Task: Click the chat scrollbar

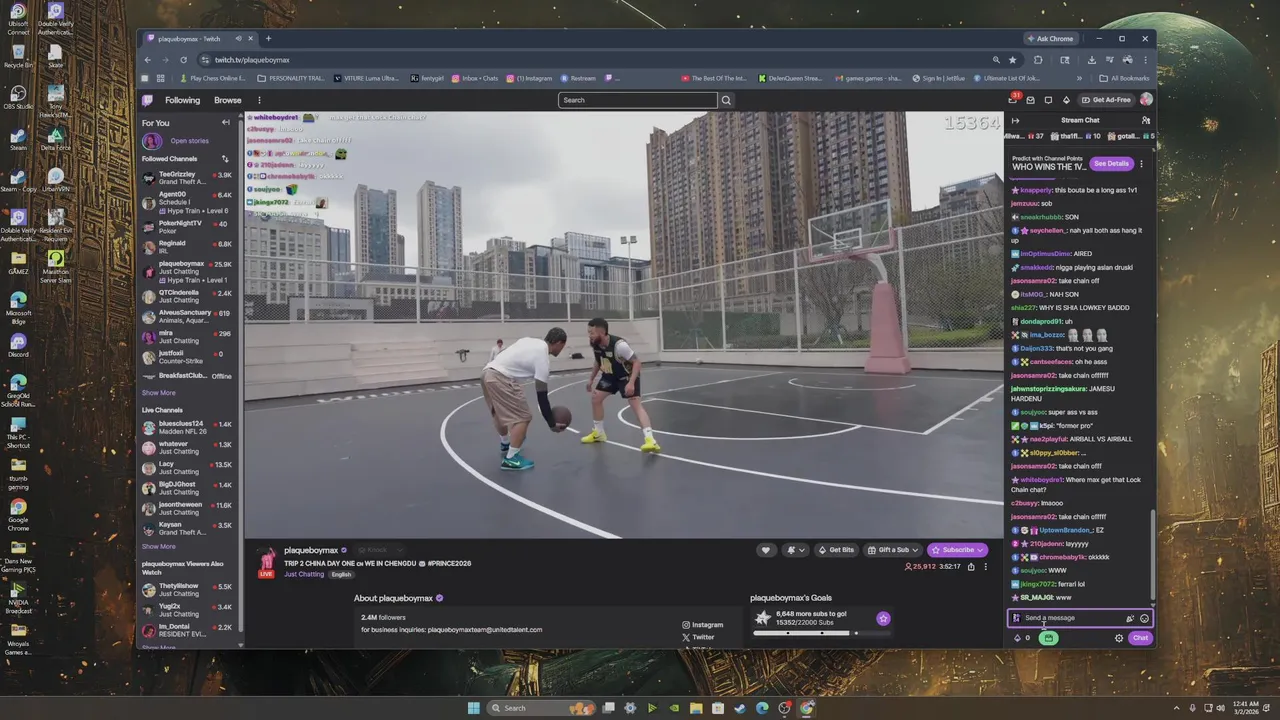Action: (1153, 553)
